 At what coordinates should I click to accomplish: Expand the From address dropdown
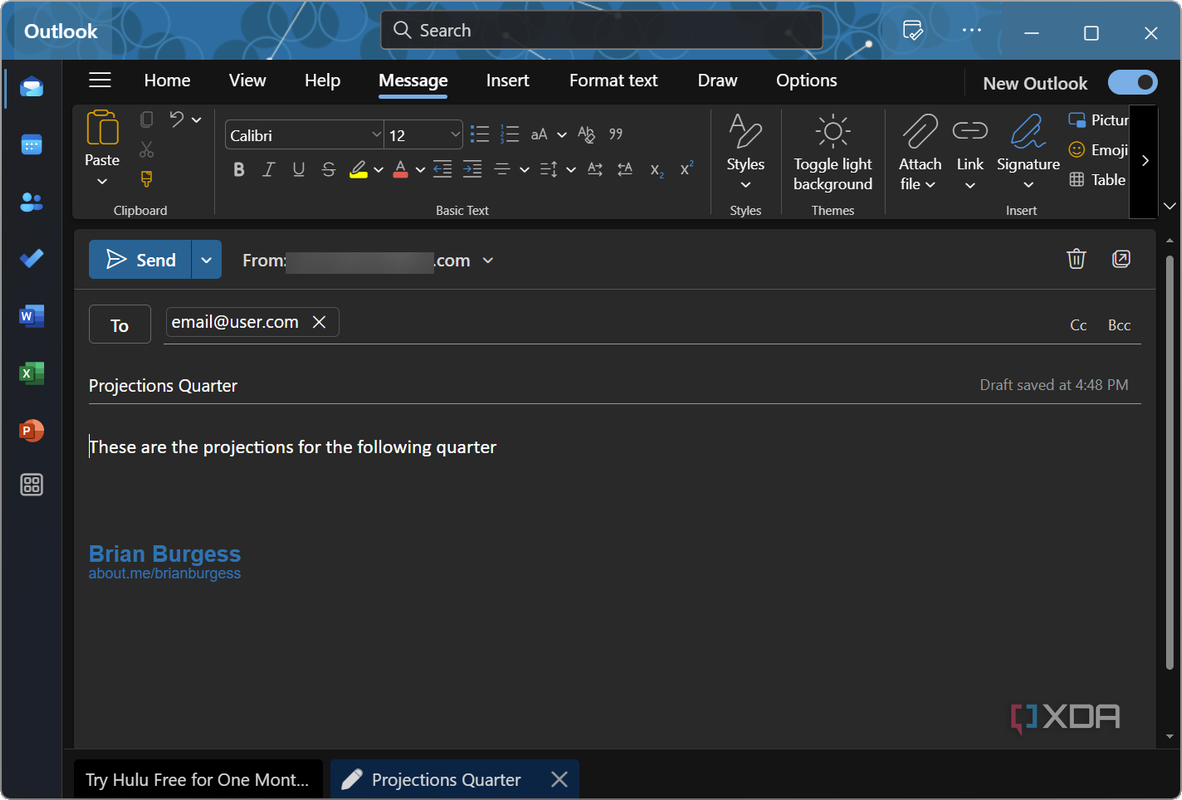[x=488, y=260]
